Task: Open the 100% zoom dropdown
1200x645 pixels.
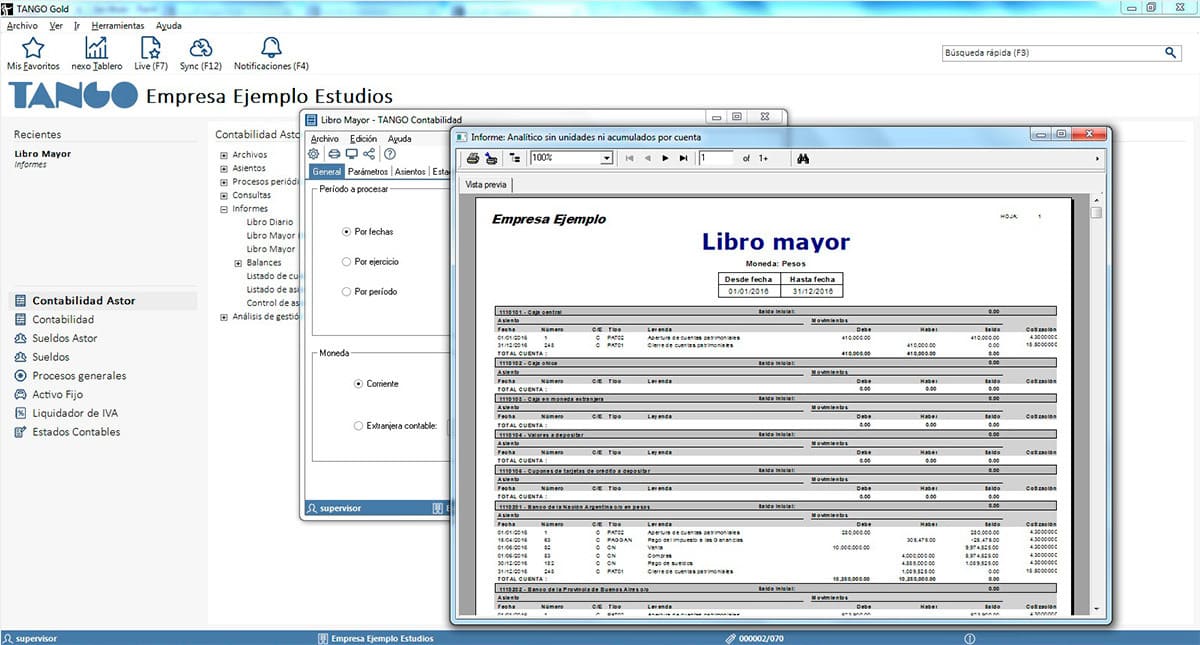Action: pos(606,158)
